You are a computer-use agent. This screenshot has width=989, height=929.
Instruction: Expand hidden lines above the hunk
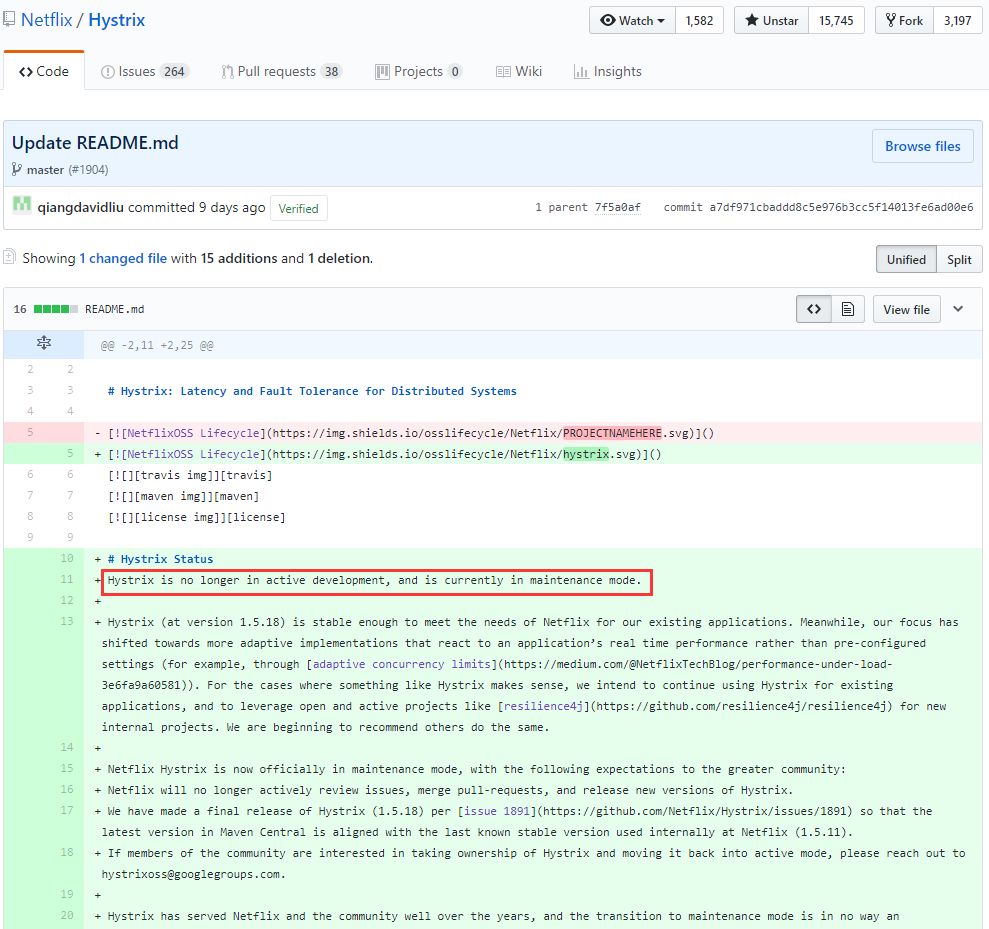44,343
